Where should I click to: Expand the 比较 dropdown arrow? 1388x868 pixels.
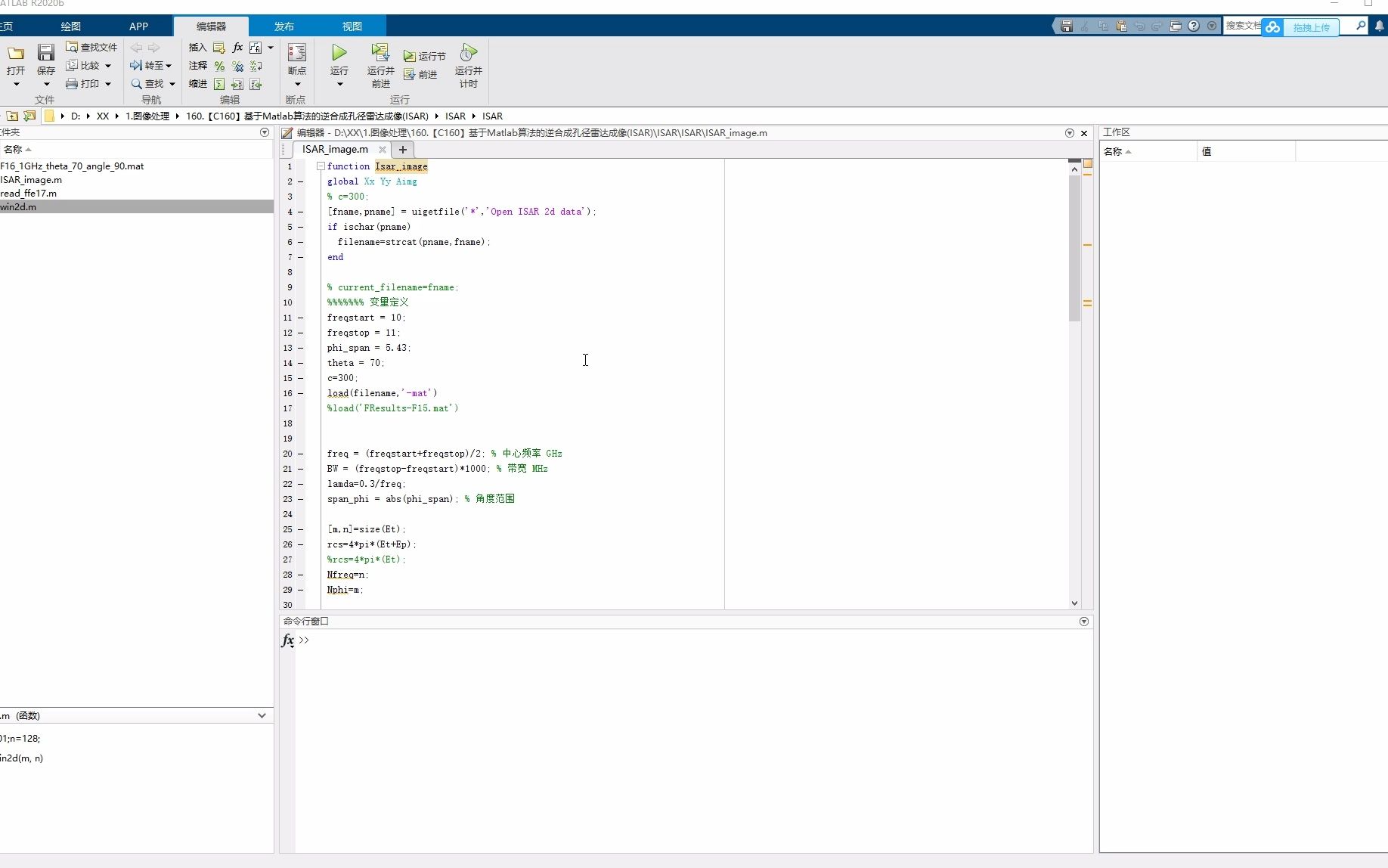[108, 66]
